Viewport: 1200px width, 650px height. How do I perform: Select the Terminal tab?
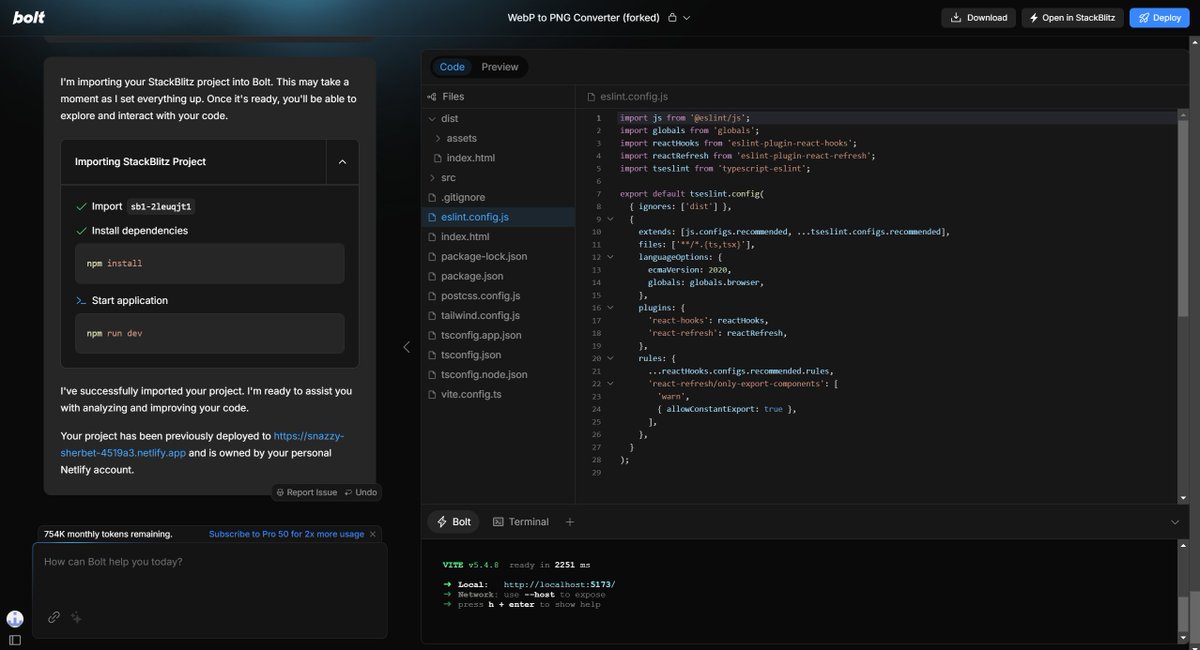[528, 521]
